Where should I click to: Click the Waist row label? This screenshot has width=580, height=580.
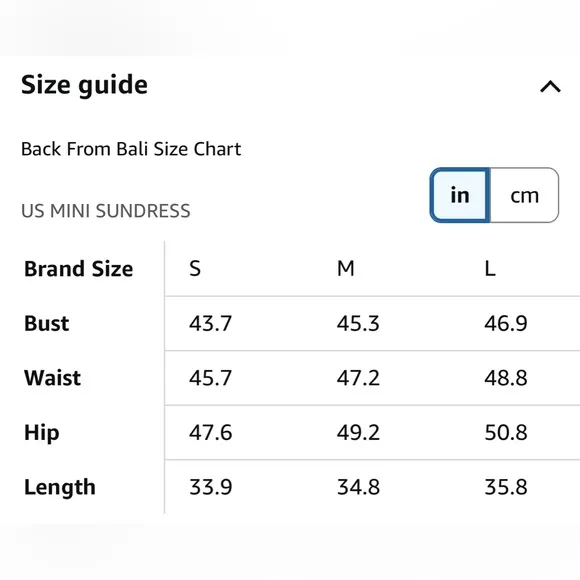pyautogui.click(x=53, y=378)
